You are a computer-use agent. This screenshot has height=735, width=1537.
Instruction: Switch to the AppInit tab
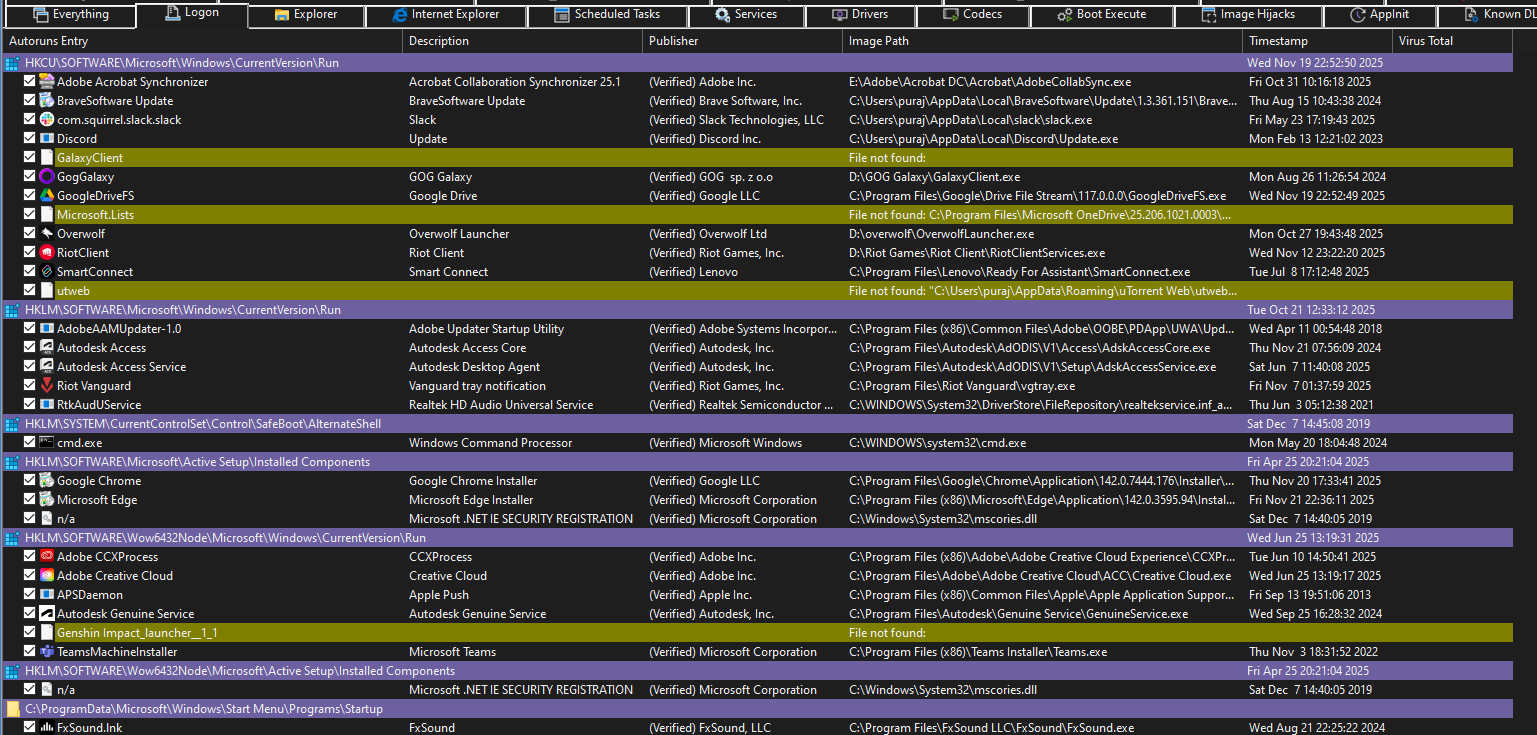(x=1380, y=15)
